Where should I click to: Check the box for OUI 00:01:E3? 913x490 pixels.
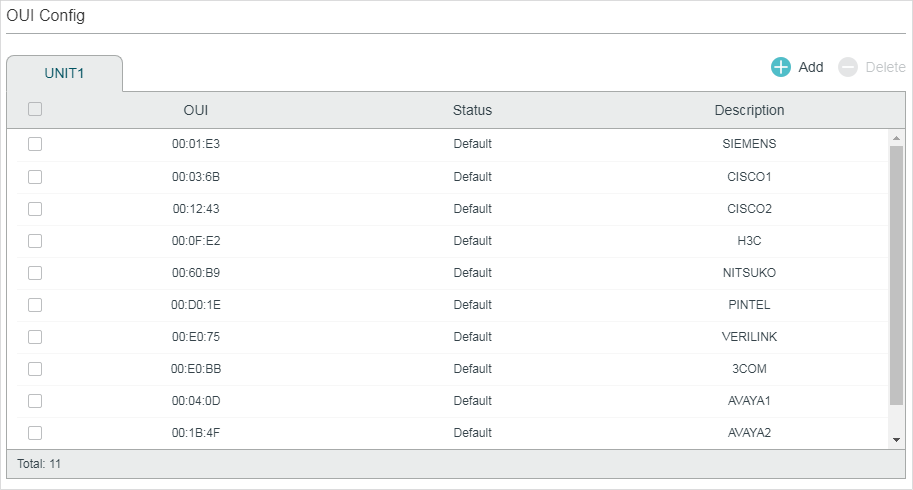(35, 144)
